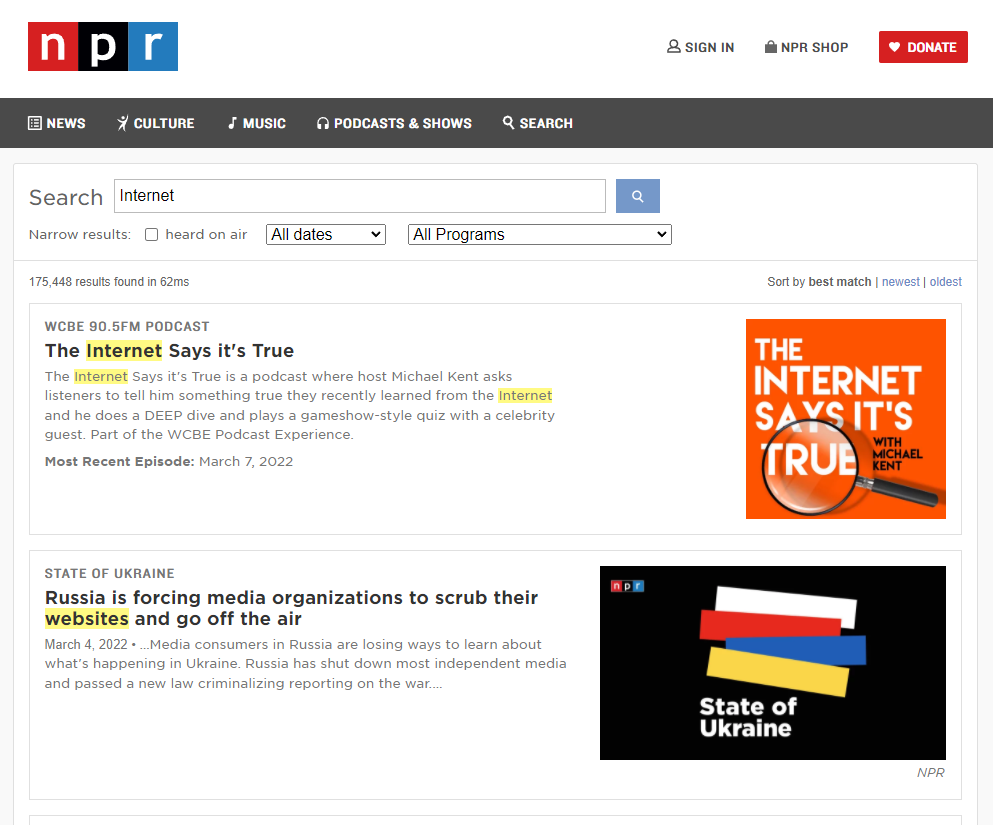This screenshot has width=993, height=825.
Task: Click the Culture icon in navbar
Action: point(123,123)
